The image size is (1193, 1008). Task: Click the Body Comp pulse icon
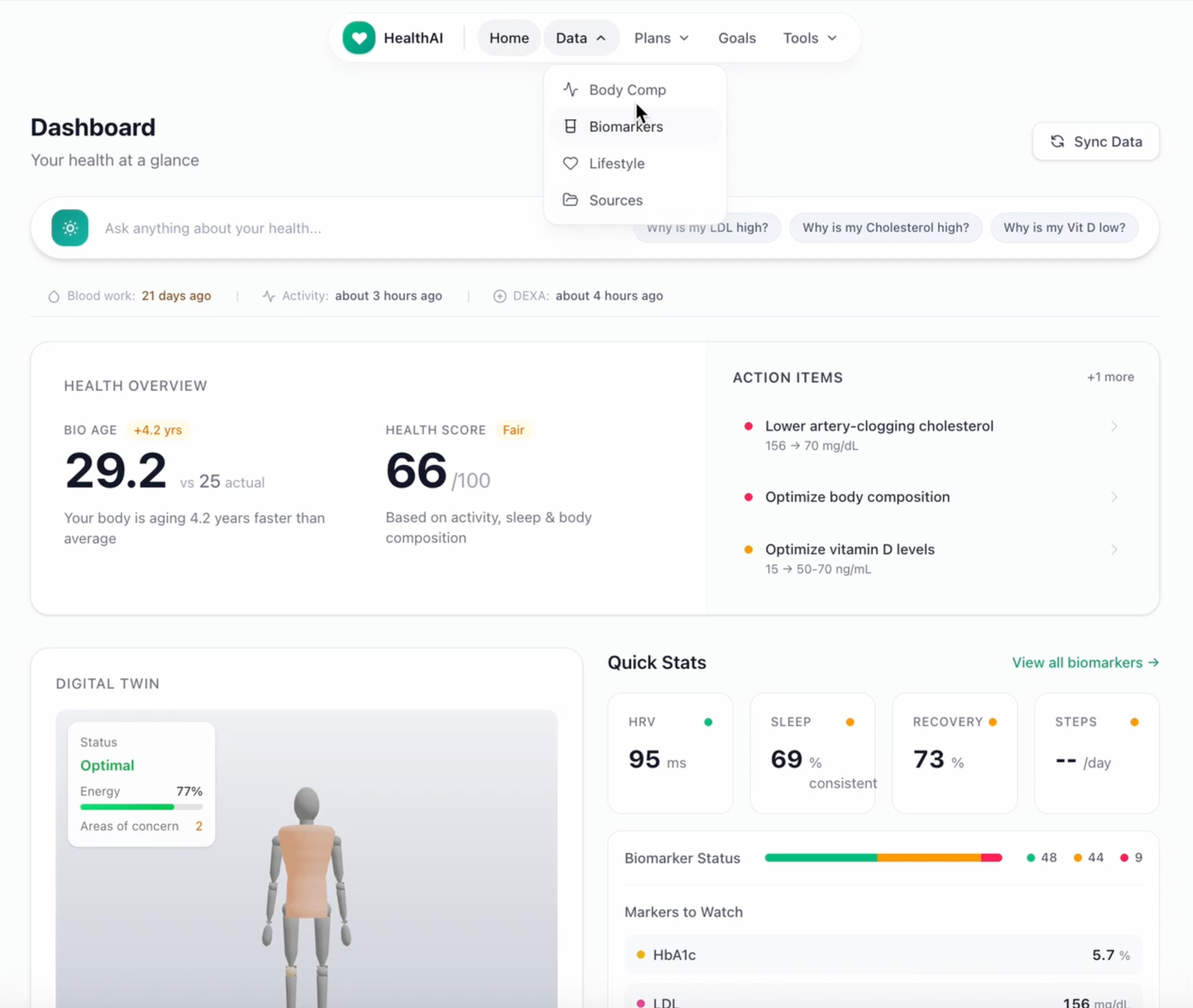click(x=570, y=89)
